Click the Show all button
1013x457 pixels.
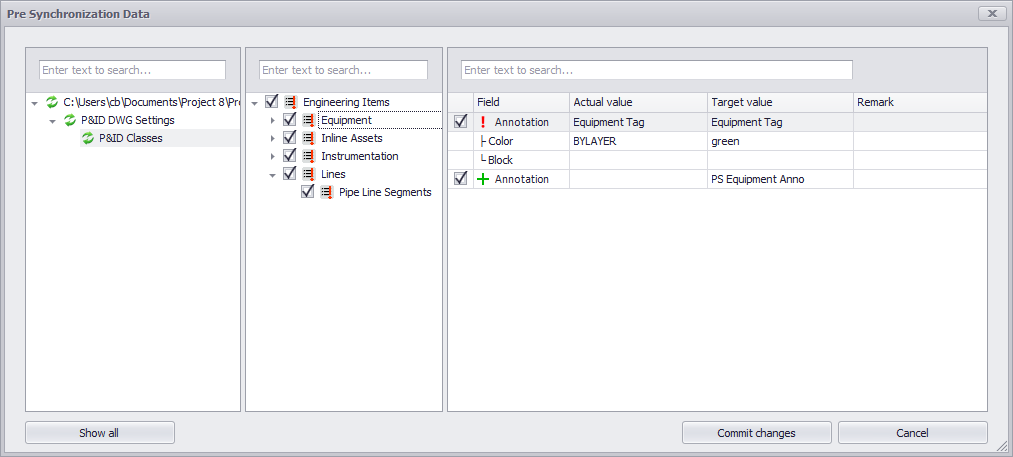pyautogui.click(x=99, y=433)
